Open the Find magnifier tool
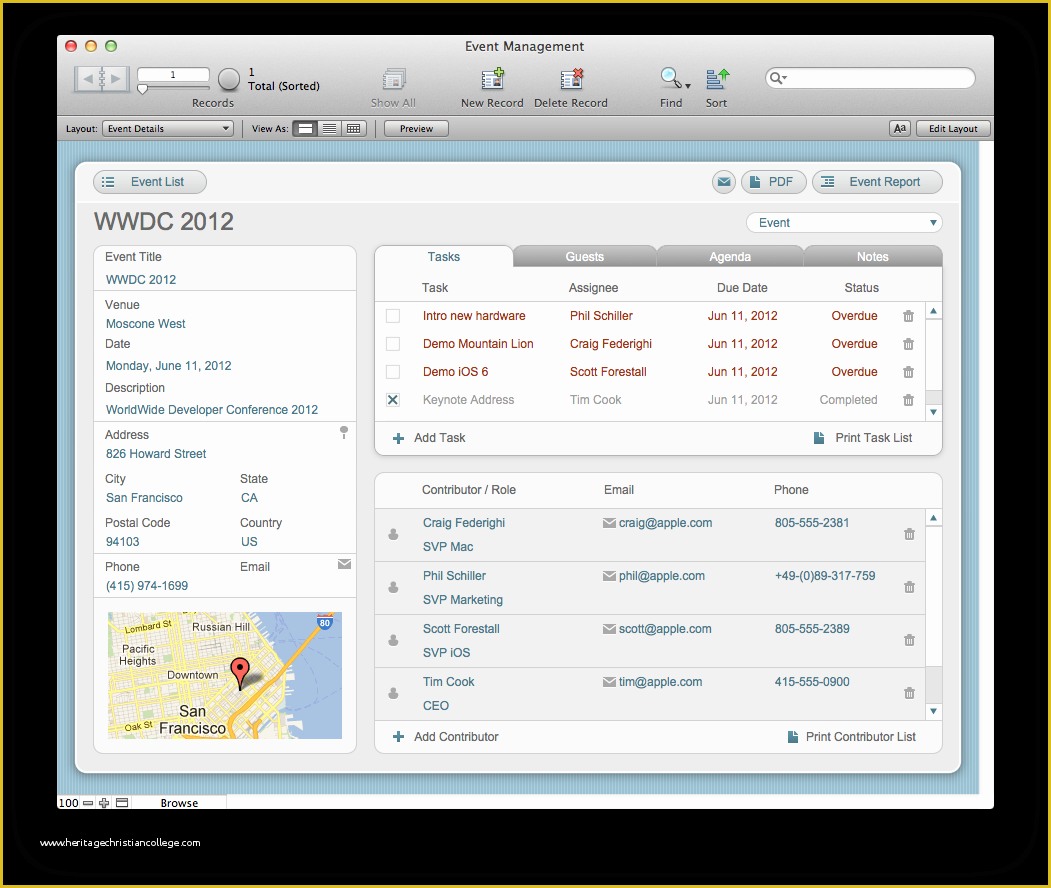 670,78
